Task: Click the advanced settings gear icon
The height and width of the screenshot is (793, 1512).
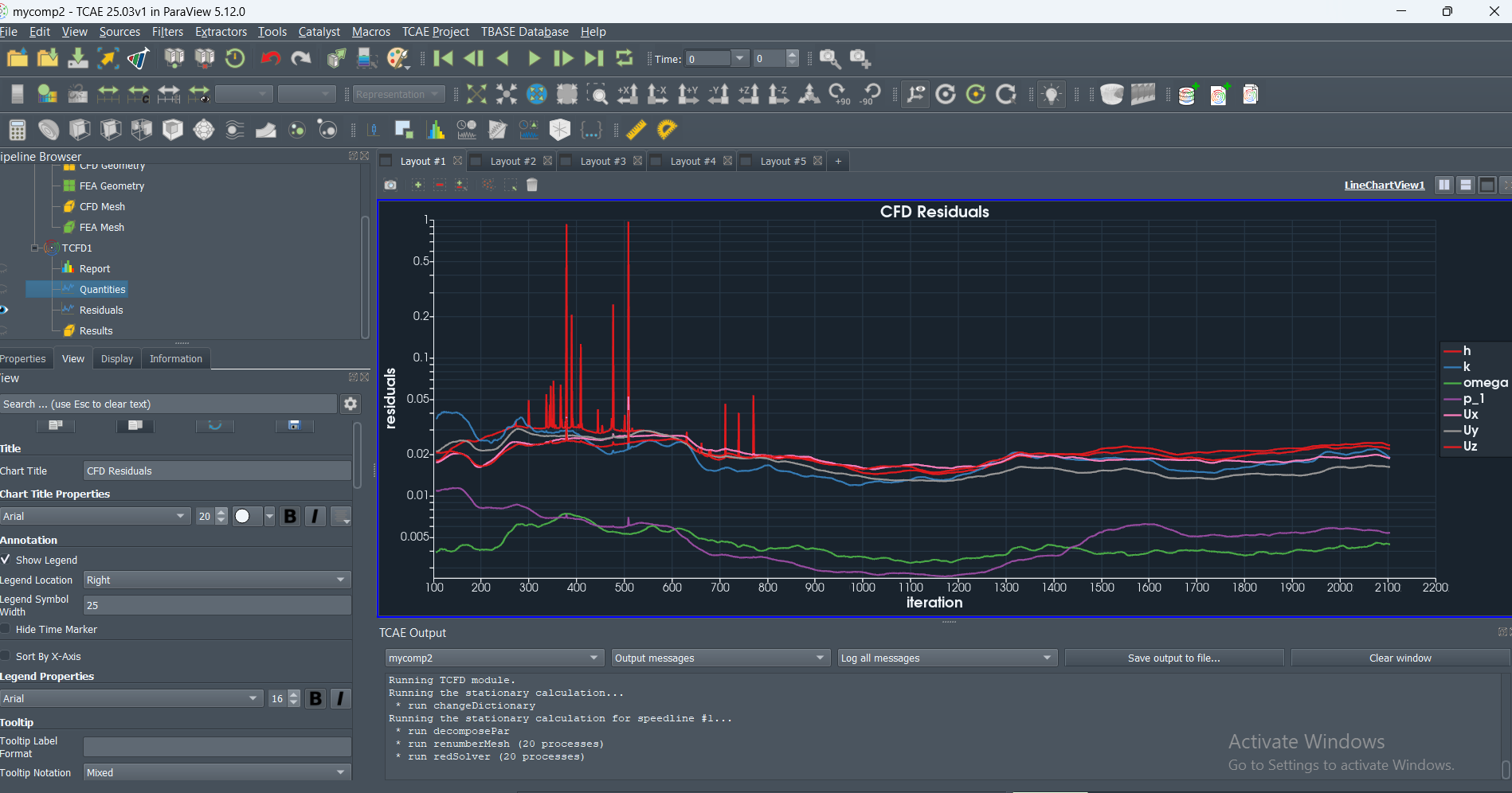Action: 351,404
